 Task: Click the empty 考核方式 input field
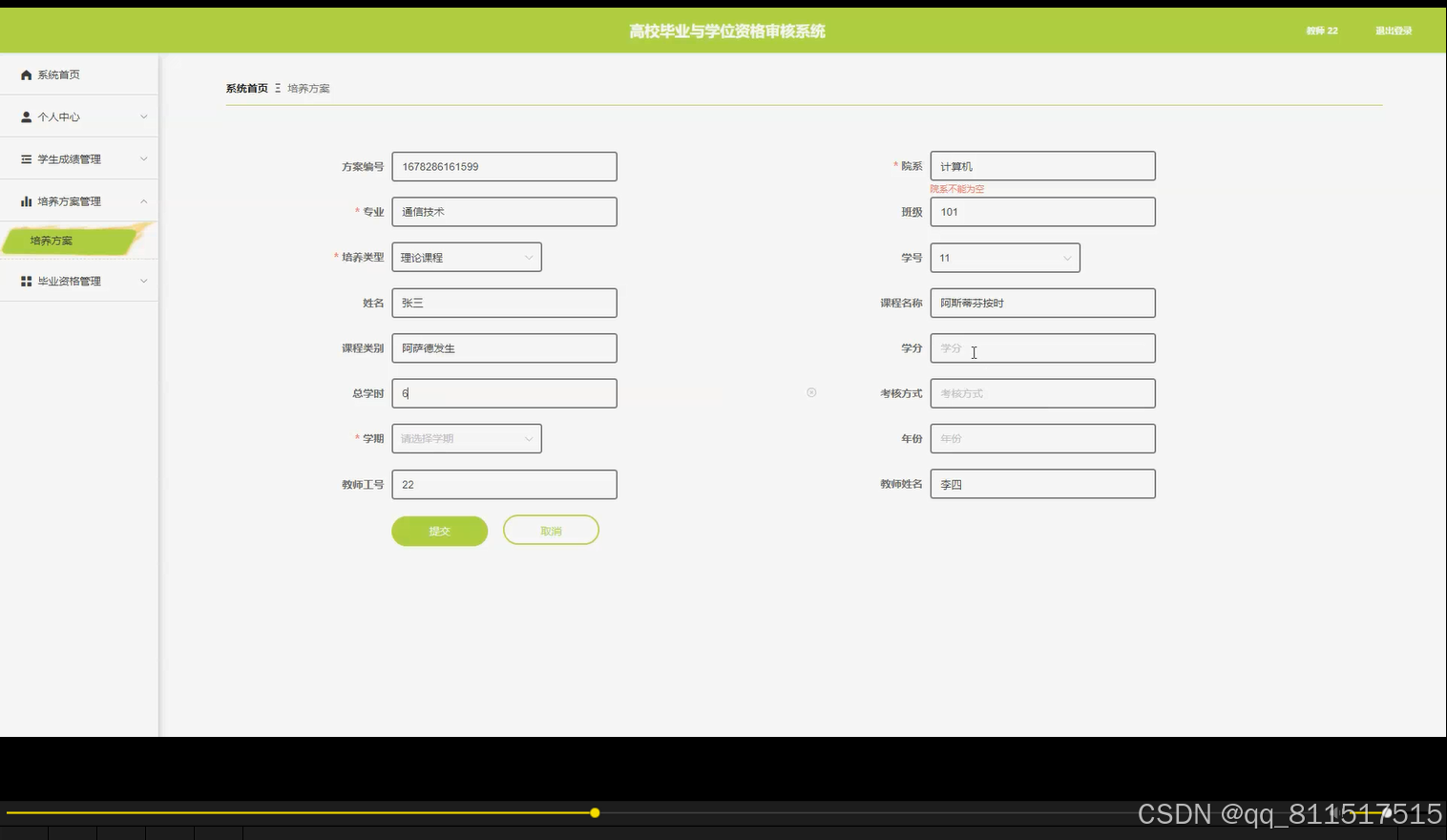(x=1042, y=393)
